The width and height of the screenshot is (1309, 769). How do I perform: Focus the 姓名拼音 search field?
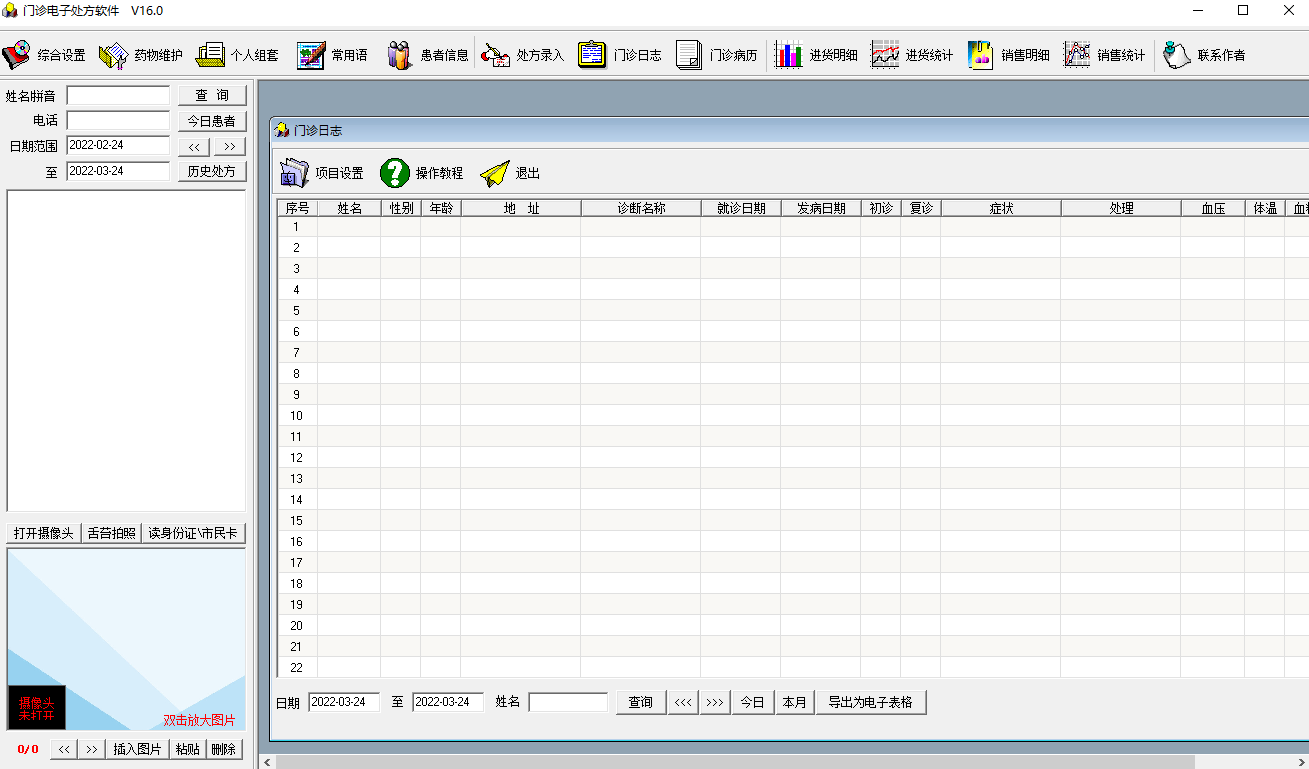tap(118, 96)
